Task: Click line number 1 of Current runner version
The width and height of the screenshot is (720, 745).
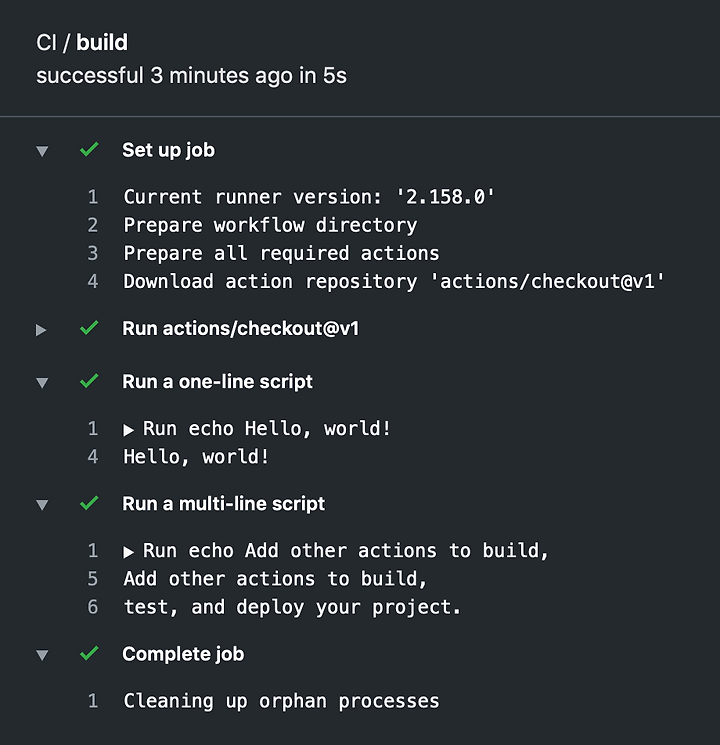Action: [93, 197]
